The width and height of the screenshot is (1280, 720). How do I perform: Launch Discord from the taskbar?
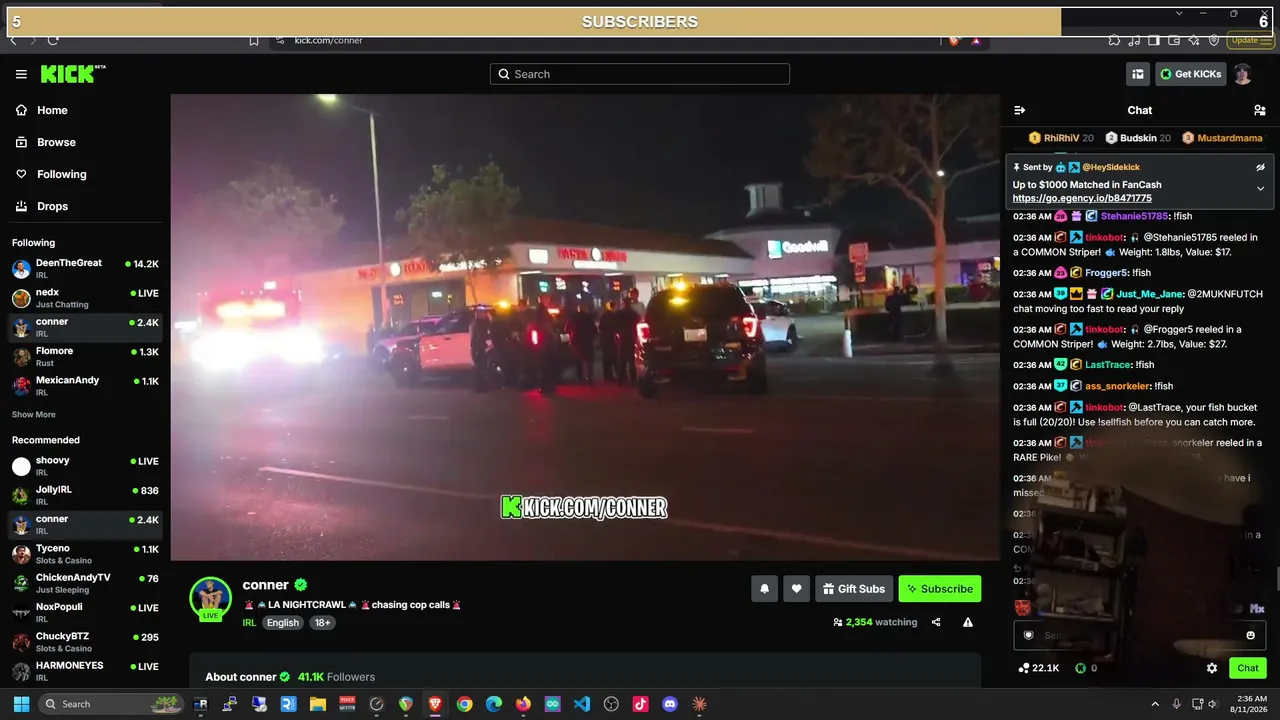[x=670, y=704]
